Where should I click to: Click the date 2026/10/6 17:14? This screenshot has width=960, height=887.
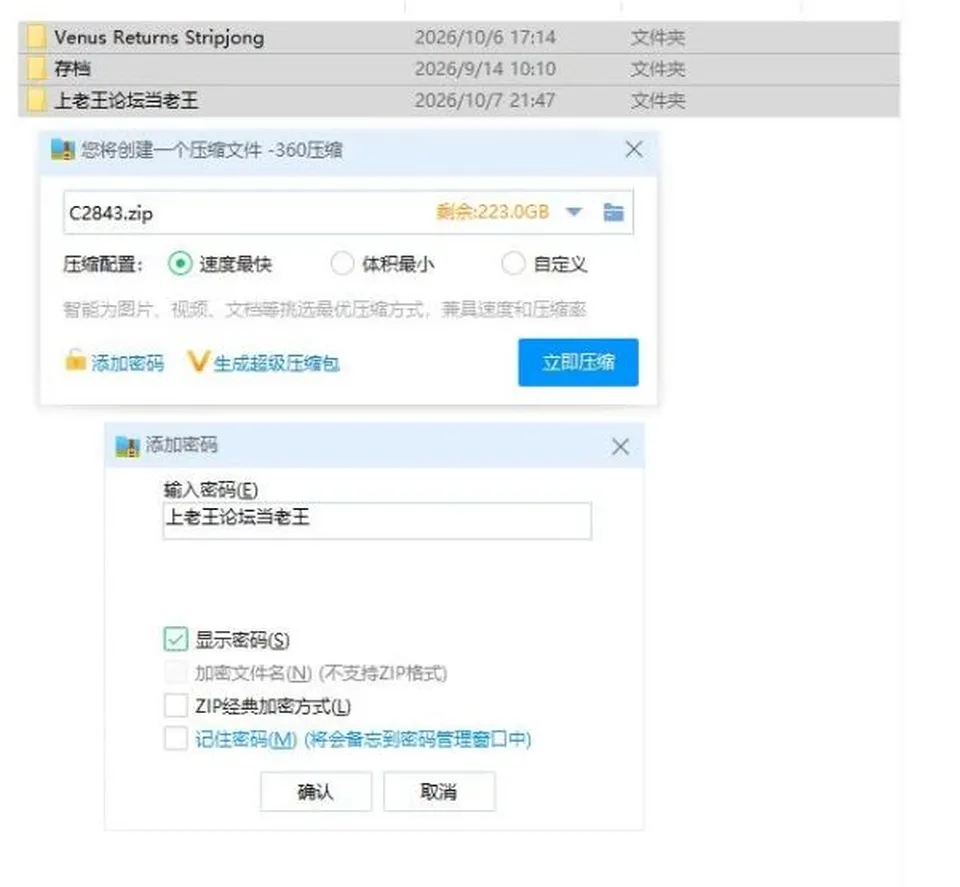click(x=486, y=37)
